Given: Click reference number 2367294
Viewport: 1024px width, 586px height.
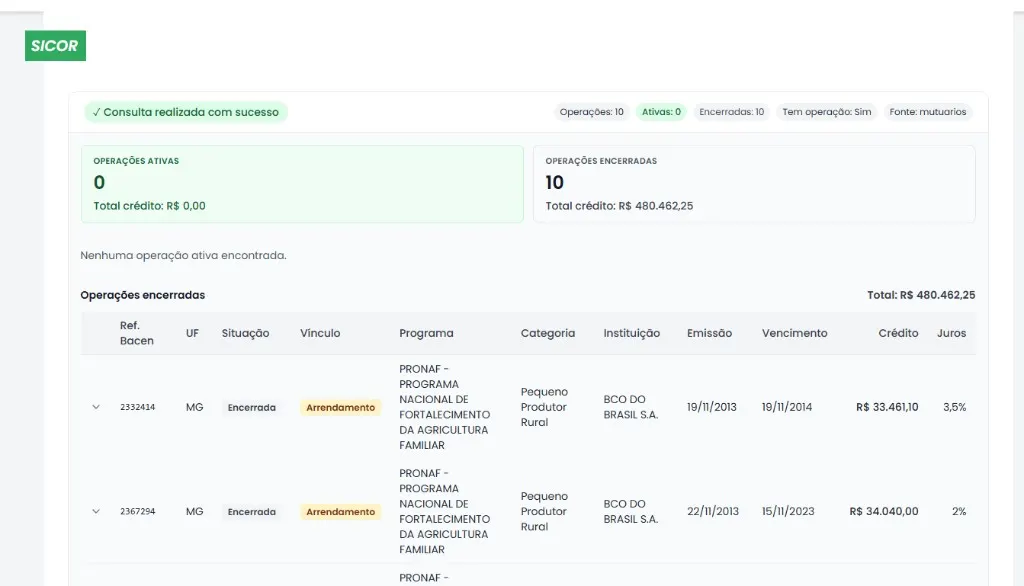Looking at the screenshot, I should click(138, 512).
